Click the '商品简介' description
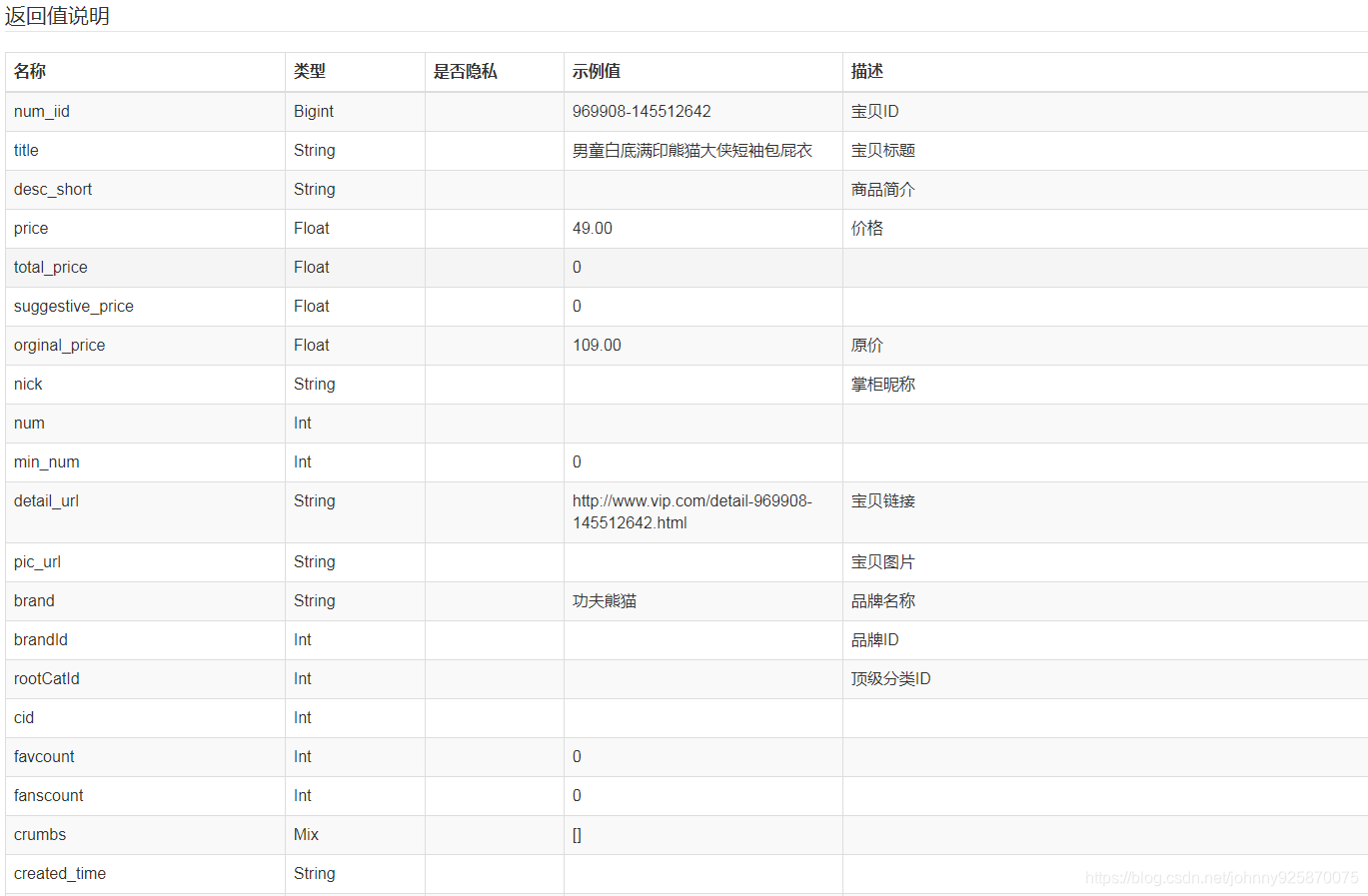The image size is (1368, 896). point(883,189)
